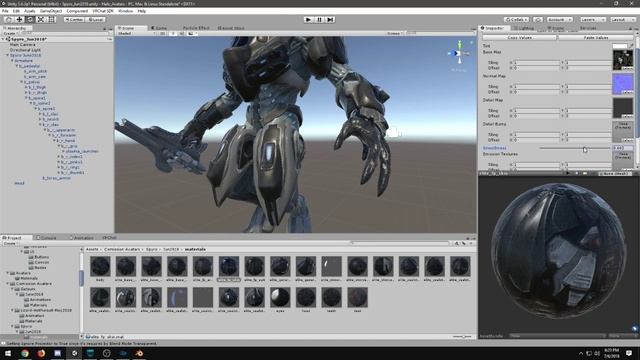This screenshot has height=360, width=640.
Task: Open the Account dropdown
Action: pos(559,19)
